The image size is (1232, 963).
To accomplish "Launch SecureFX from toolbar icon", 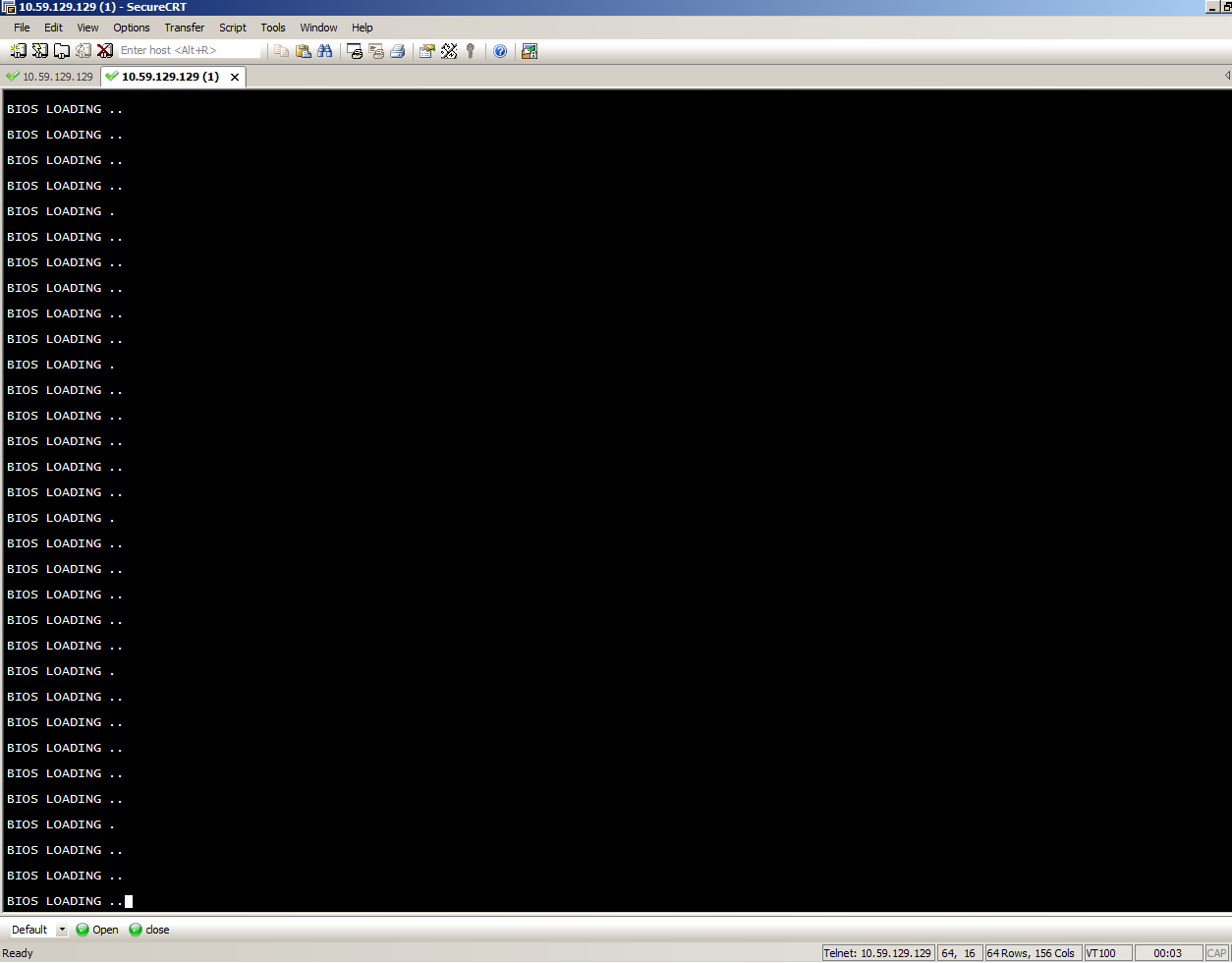I will (530, 51).
